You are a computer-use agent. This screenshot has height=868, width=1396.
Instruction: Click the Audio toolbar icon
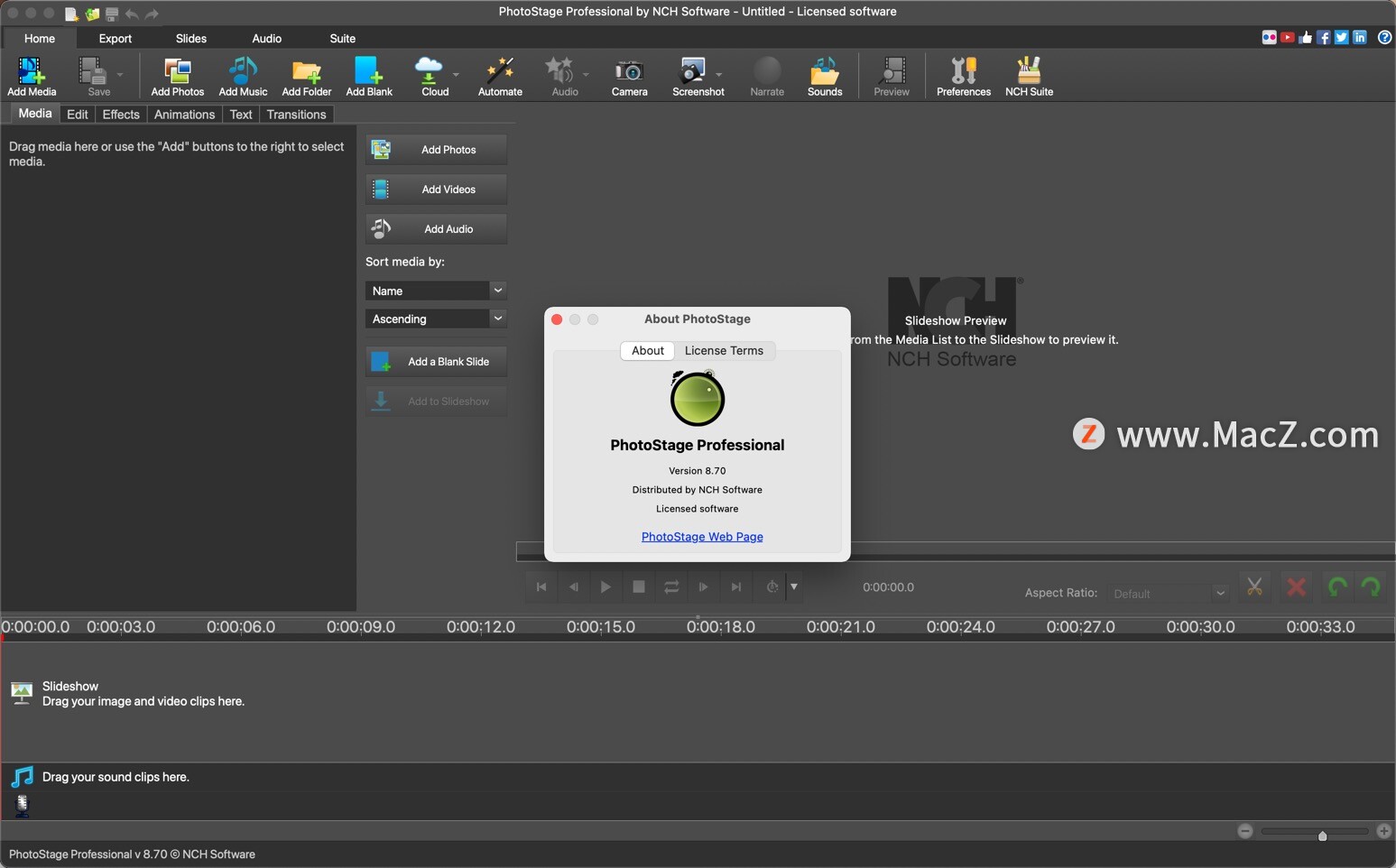click(x=563, y=77)
